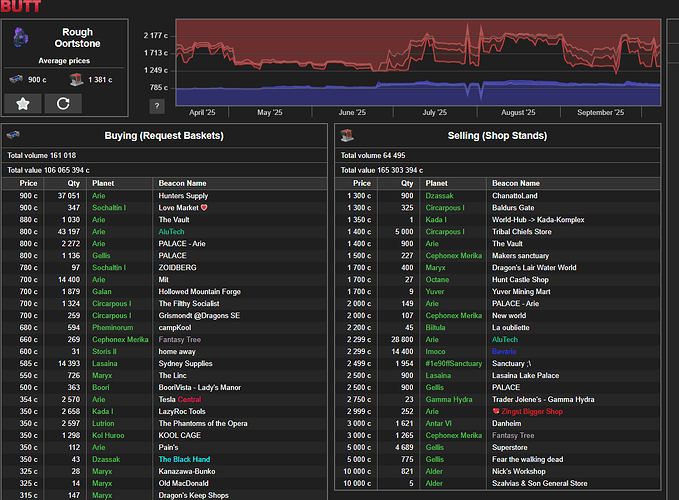Open the chart help question mark
This screenshot has height=500, width=679.
157,106
